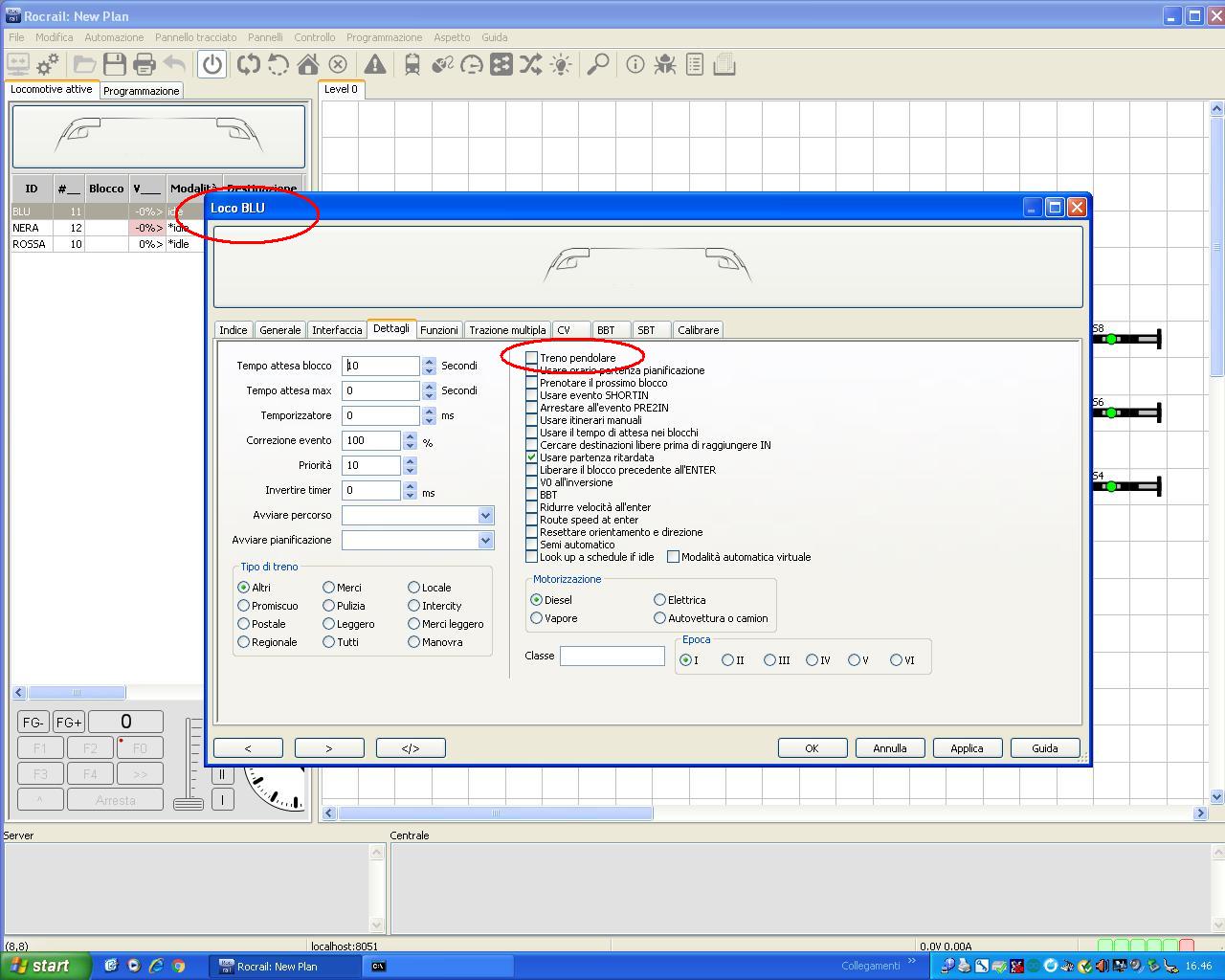Click the circled X stop icon
Screen dimensions: 1225x980
click(338, 64)
